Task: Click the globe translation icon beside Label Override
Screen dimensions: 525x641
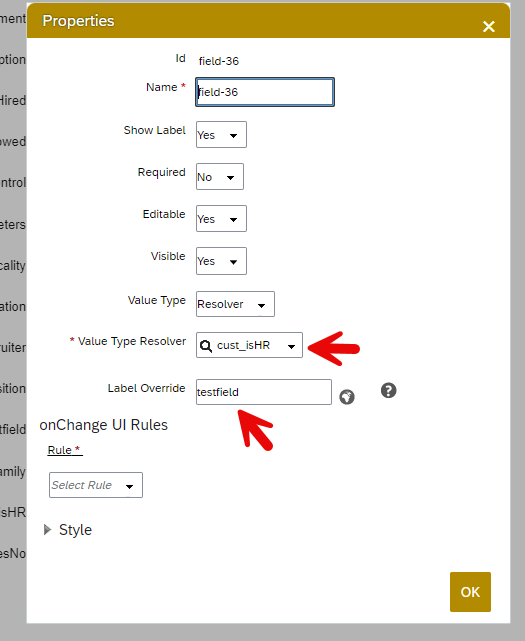Action: [347, 397]
